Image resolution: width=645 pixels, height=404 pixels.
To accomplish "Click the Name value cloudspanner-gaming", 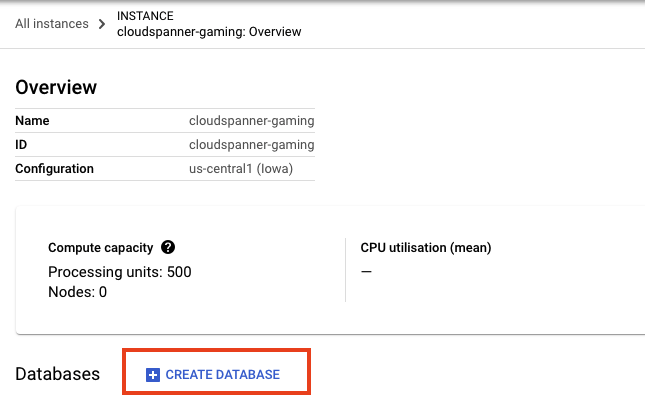I will [251, 121].
